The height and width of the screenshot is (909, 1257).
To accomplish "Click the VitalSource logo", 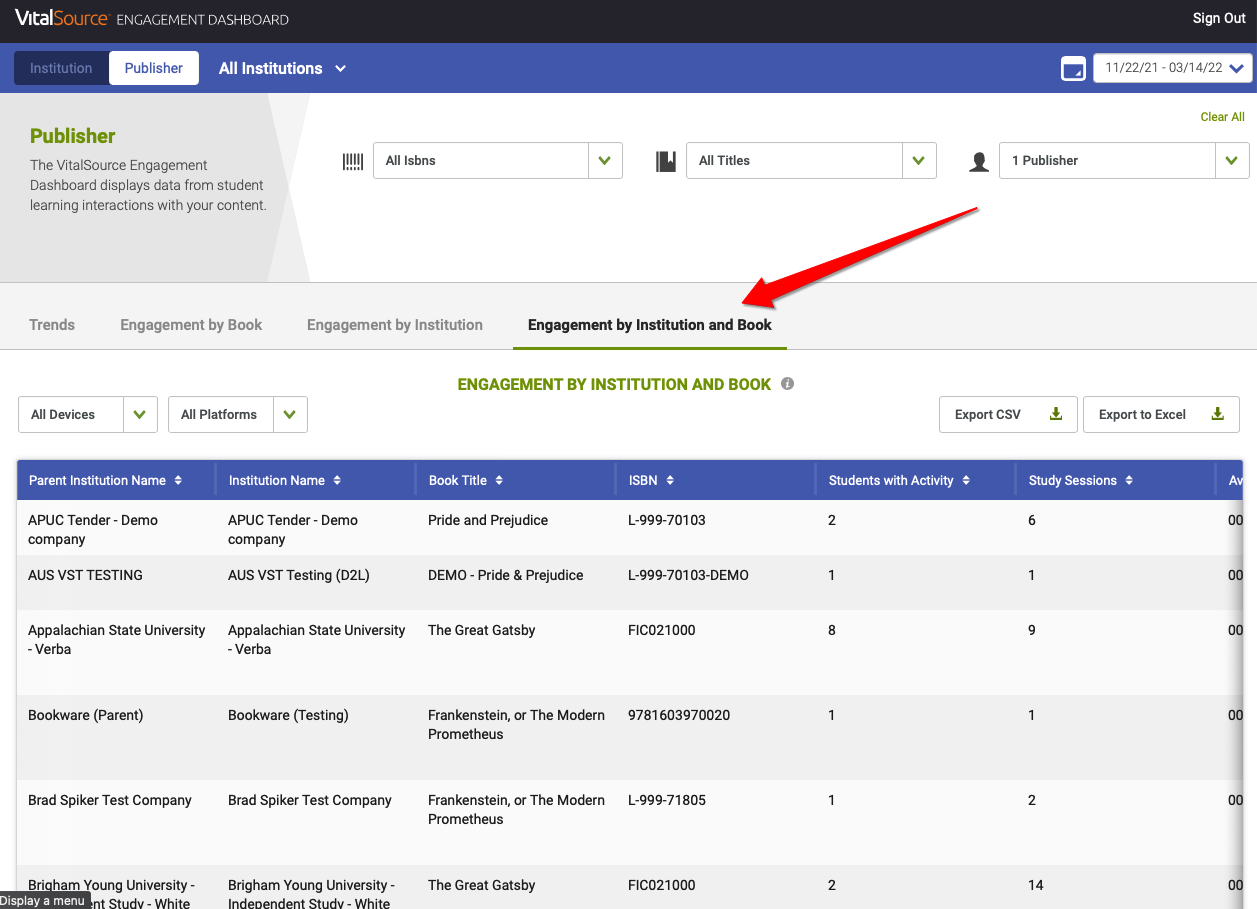I will pos(62,19).
